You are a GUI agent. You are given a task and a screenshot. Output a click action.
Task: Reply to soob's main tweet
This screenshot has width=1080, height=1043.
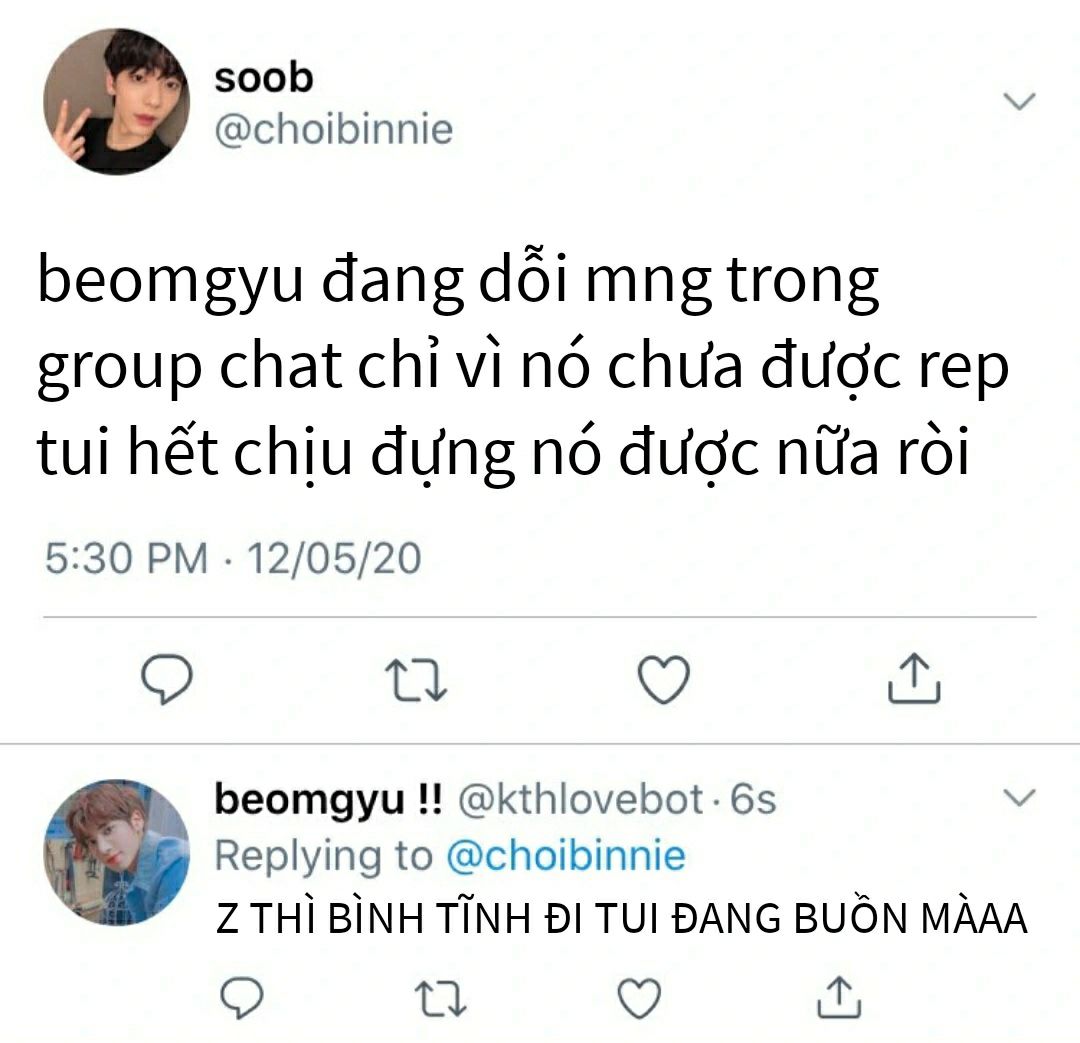(167, 679)
